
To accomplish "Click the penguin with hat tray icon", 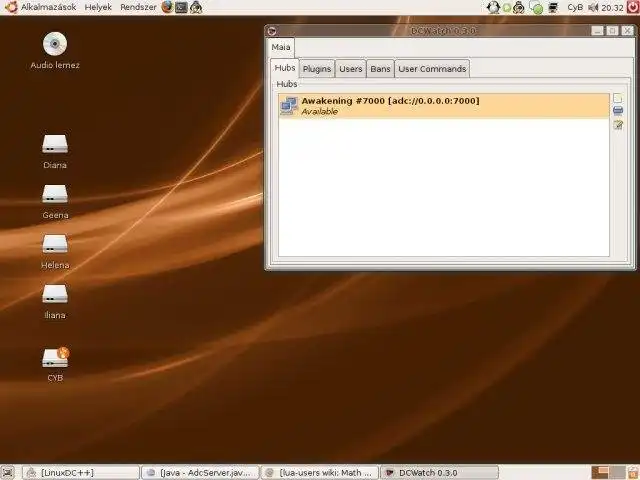I will pyautogui.click(x=519, y=7).
